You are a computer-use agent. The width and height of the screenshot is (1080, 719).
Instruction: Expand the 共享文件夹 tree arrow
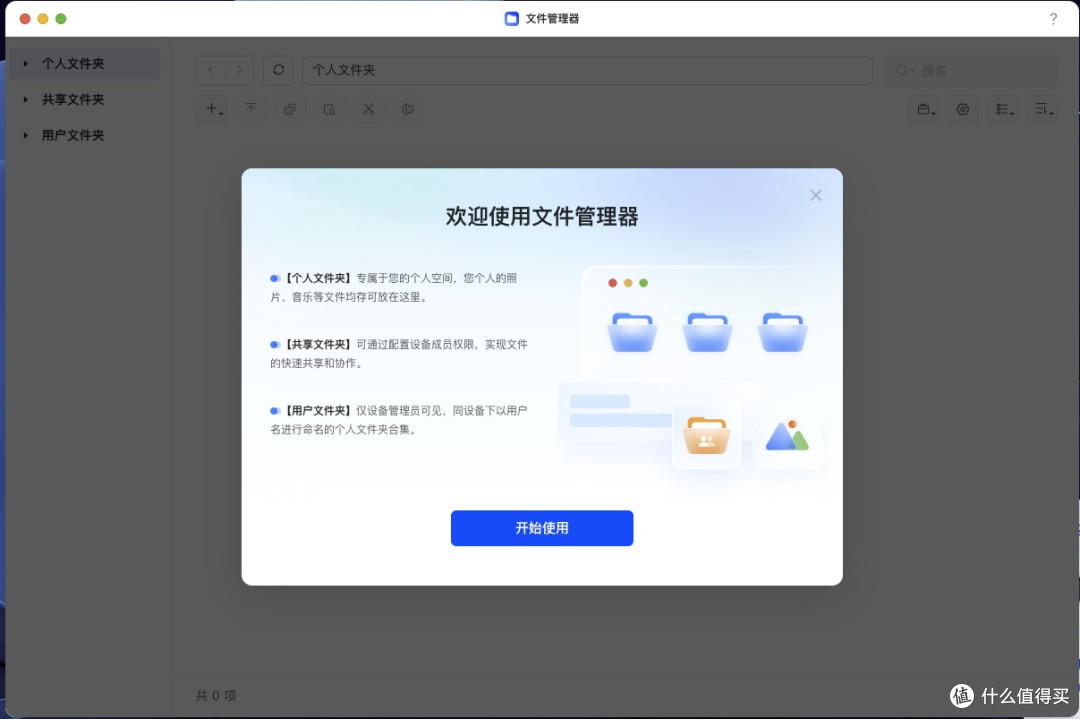coord(25,99)
